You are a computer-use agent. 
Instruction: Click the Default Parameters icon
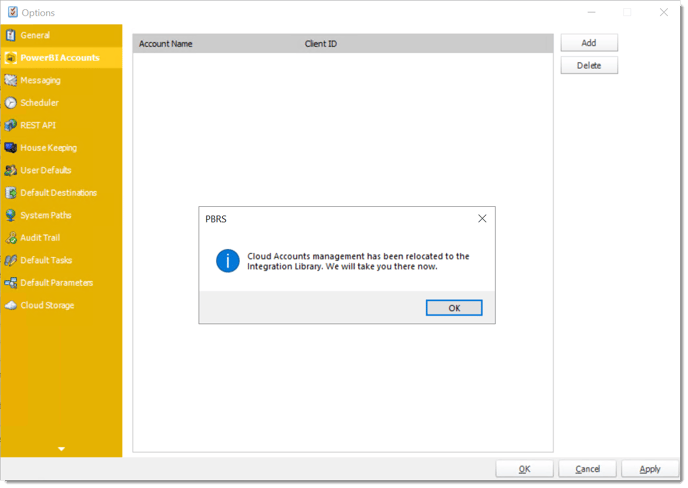[x=11, y=283]
